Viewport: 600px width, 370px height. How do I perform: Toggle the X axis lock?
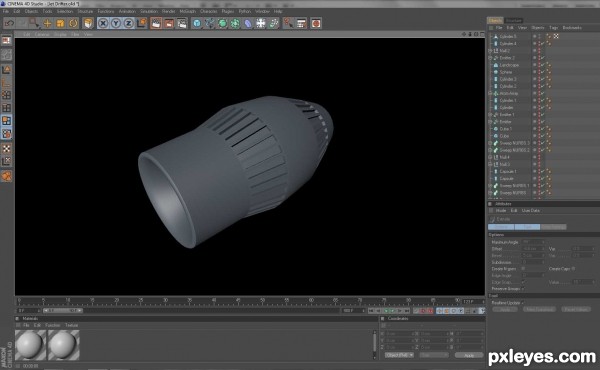[103, 23]
